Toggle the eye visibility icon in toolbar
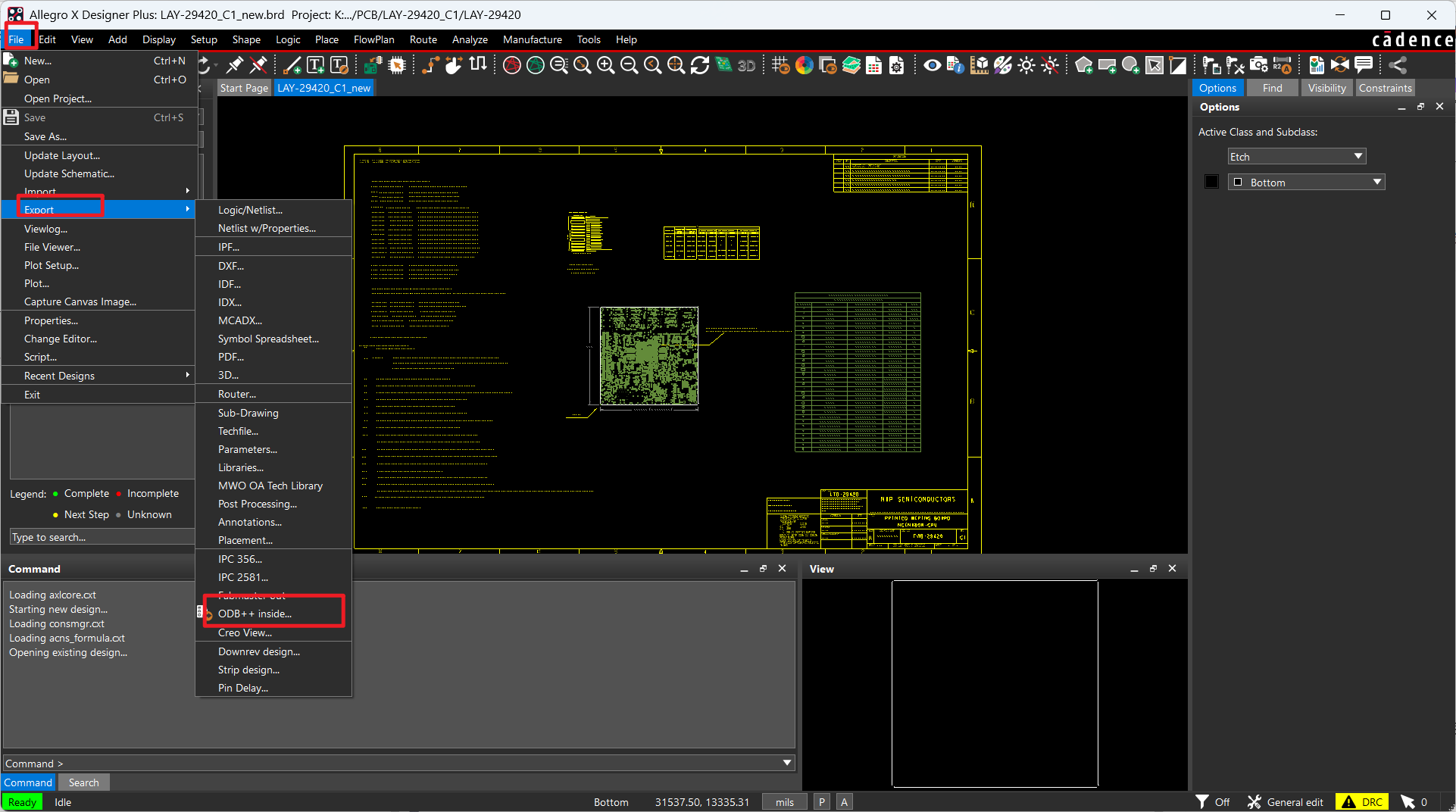This screenshot has width=1456, height=812. pos(933,66)
